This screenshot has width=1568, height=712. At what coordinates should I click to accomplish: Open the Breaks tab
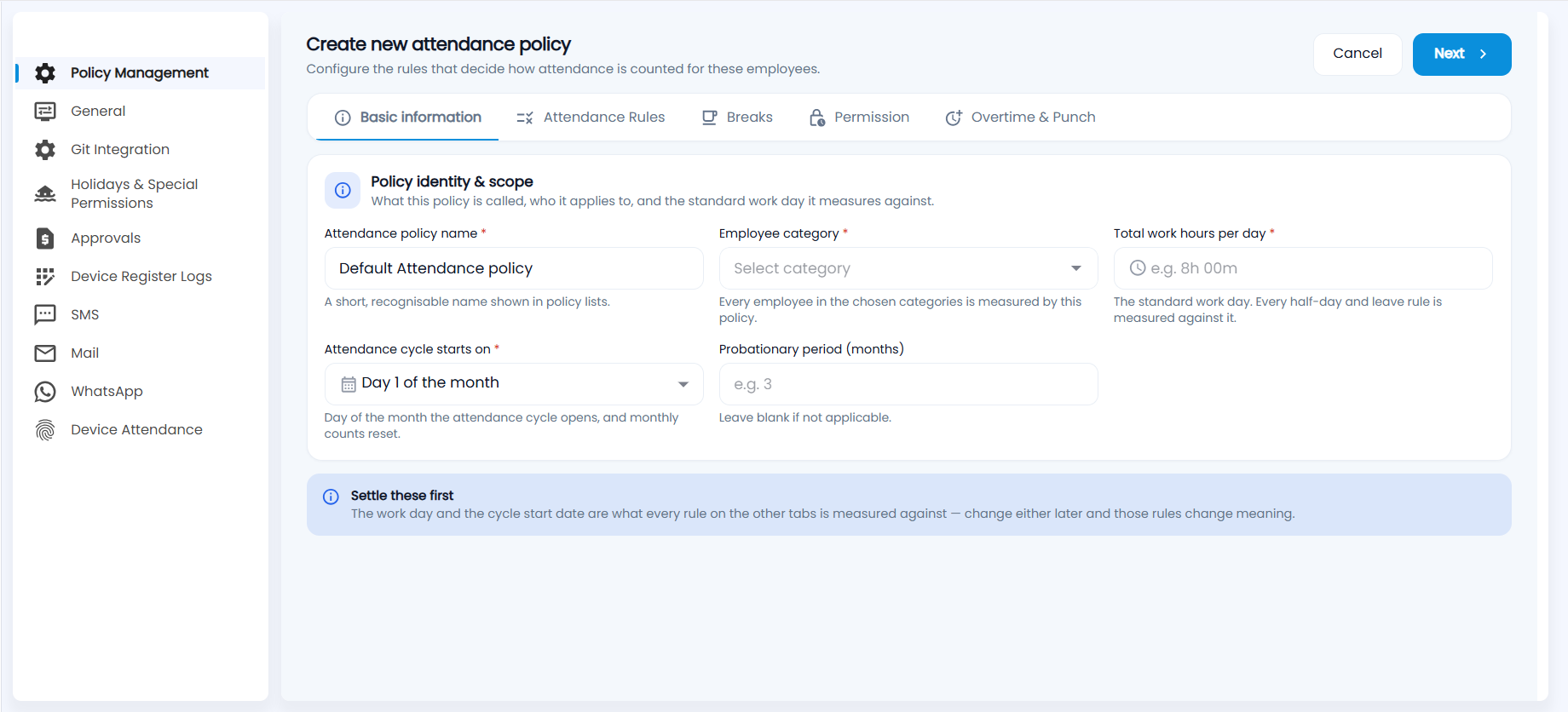coord(737,118)
